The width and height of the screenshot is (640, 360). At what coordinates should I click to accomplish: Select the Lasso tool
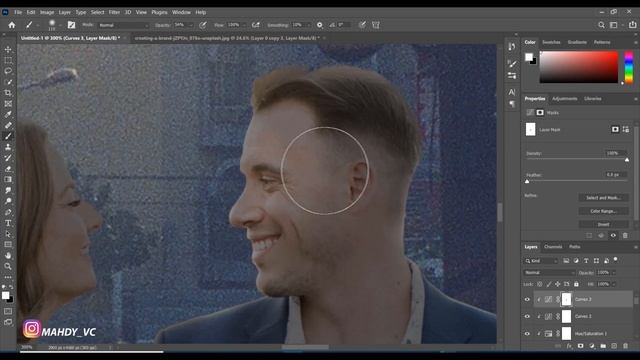point(8,71)
